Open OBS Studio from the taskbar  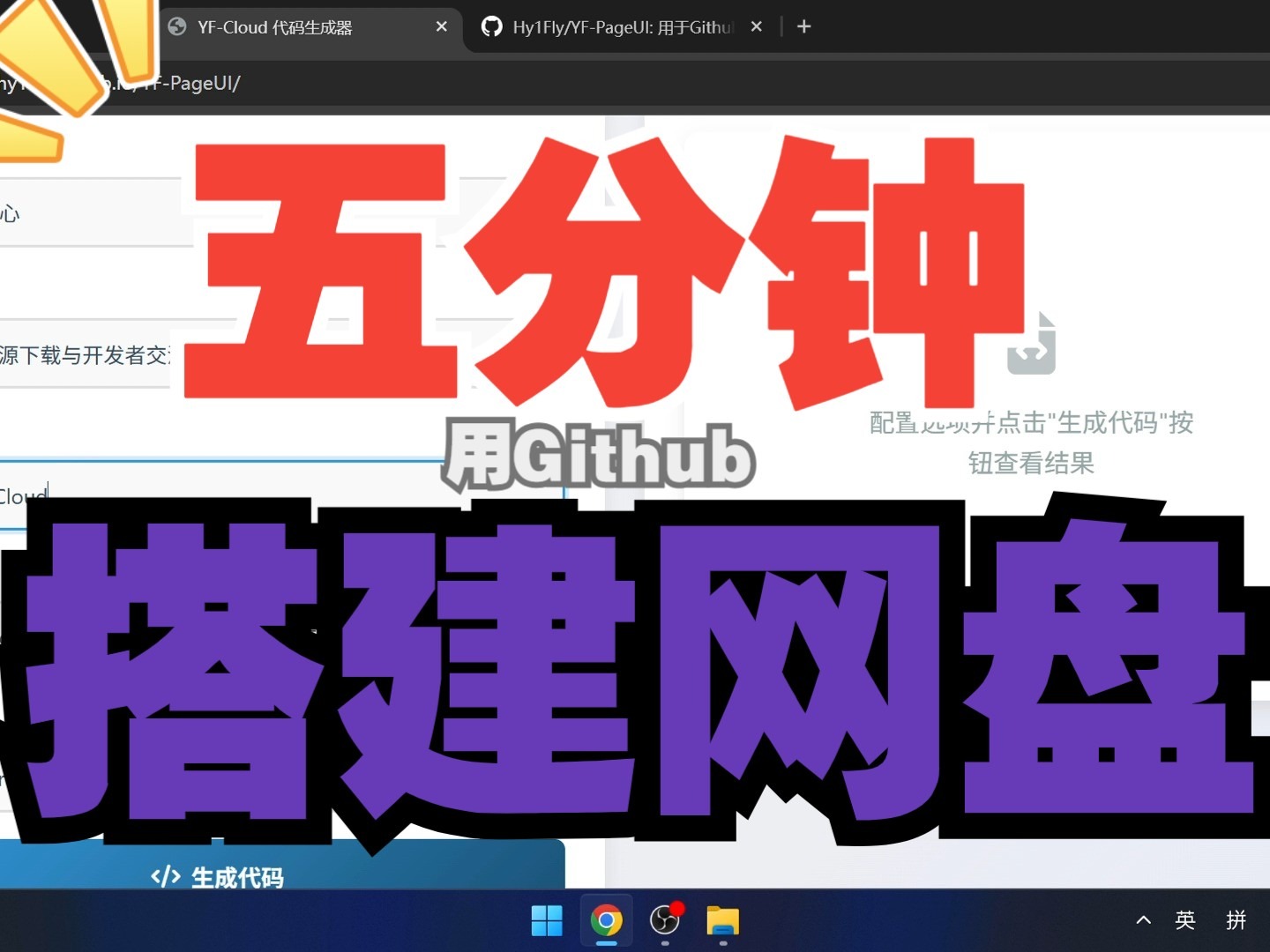tap(665, 921)
